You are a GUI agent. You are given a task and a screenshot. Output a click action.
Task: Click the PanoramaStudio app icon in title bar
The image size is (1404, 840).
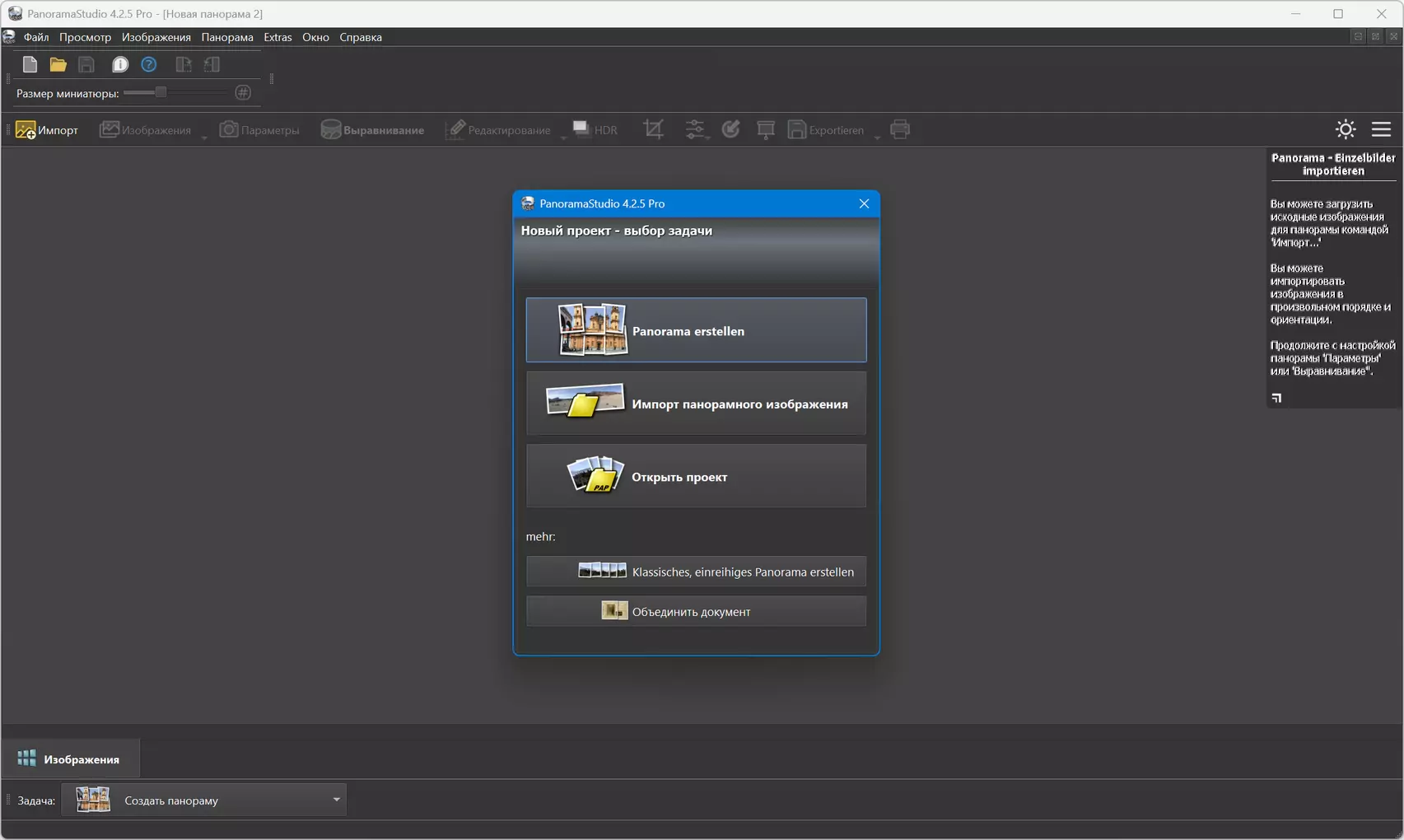15,13
